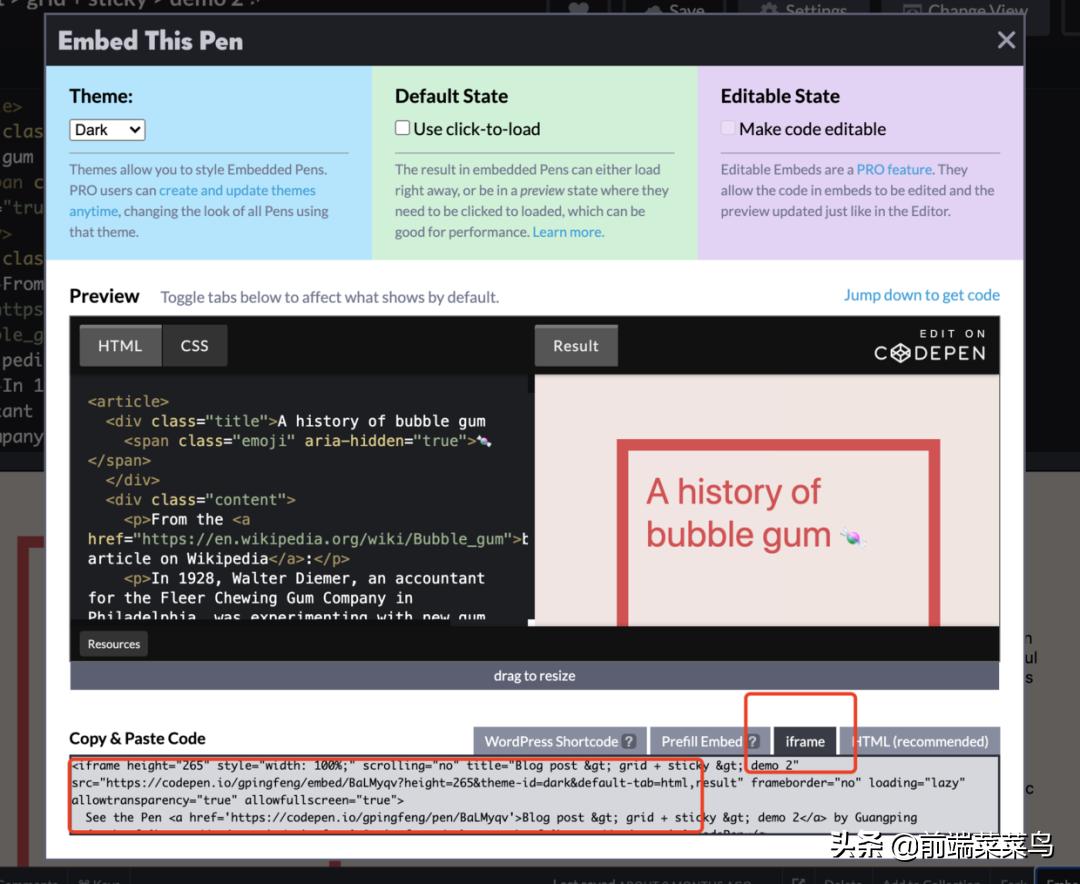Select the HTML (recommended) code tab
This screenshot has width=1080, height=884.
click(x=920, y=741)
